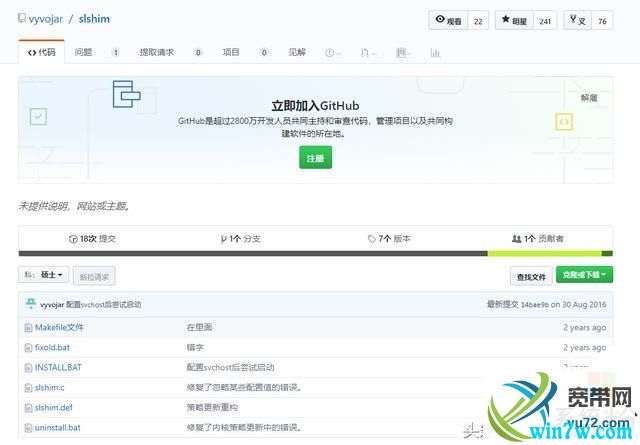Click the 明星 star button
This screenshot has width=640, height=445.
point(514,20)
